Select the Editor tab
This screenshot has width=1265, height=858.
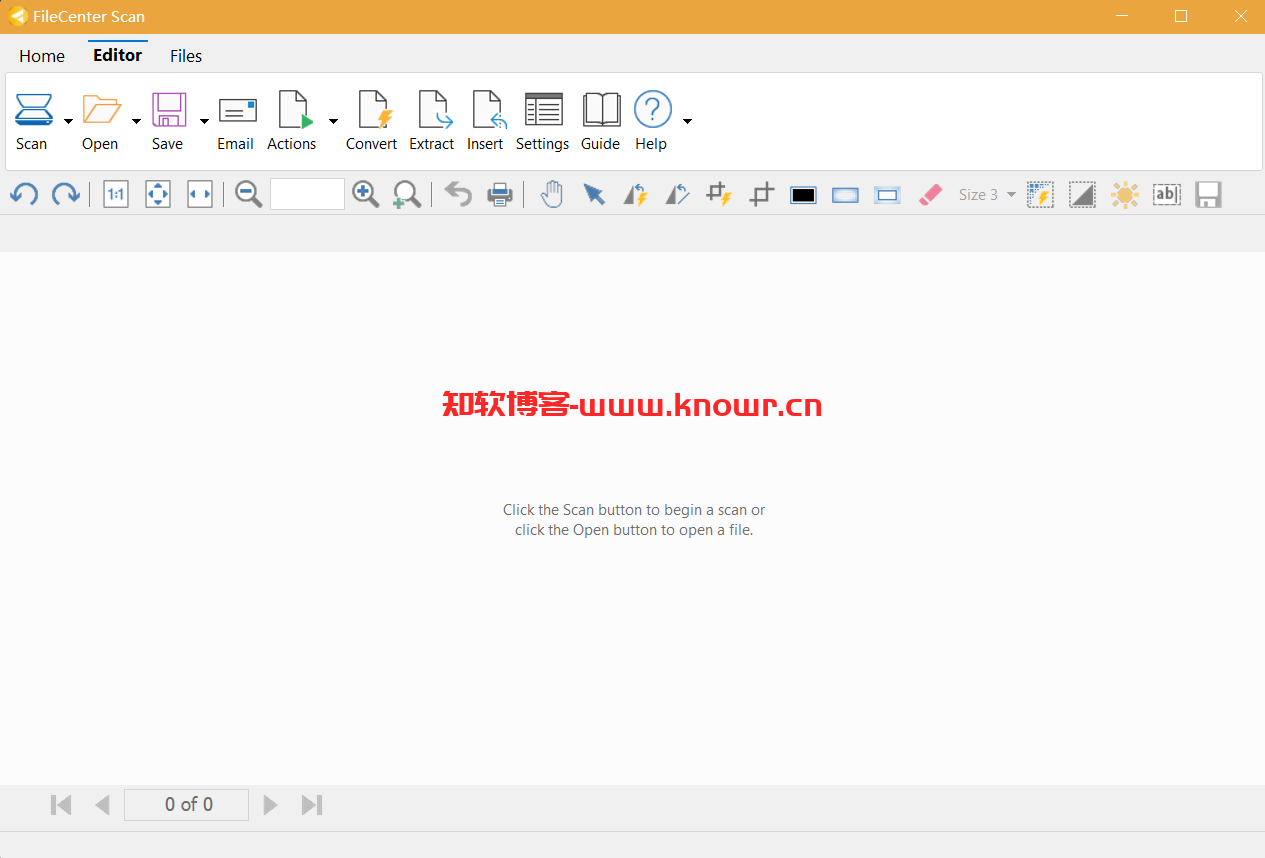[x=118, y=55]
